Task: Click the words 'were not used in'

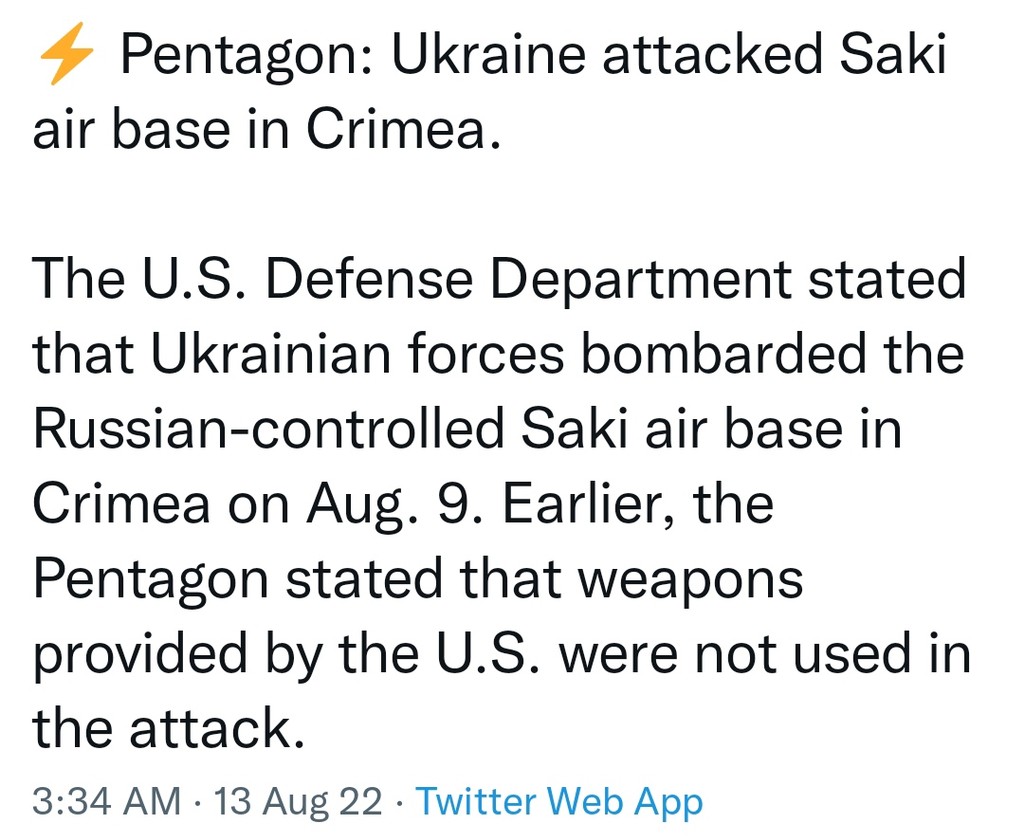Action: coord(765,653)
